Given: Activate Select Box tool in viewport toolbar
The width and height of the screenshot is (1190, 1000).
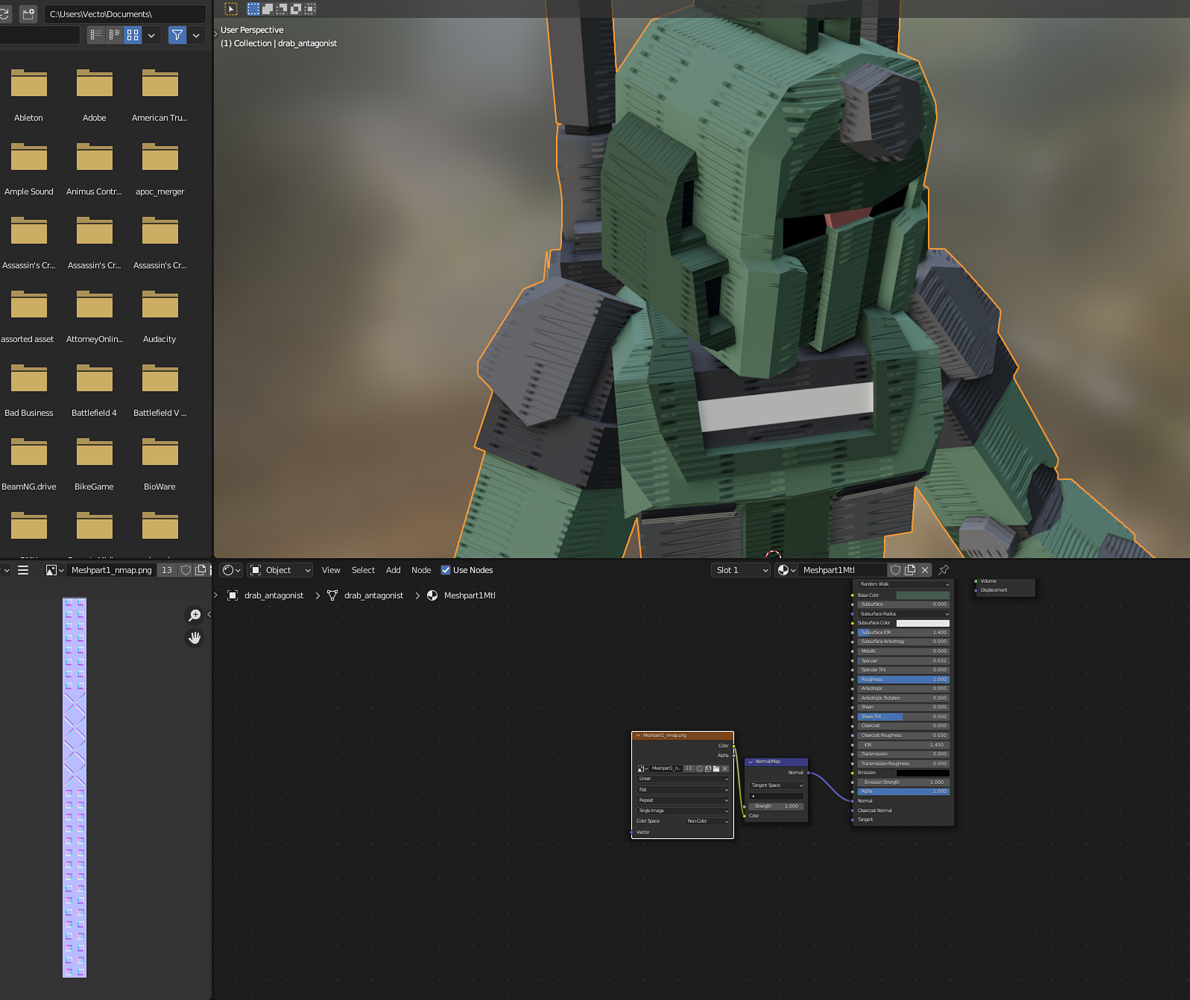Looking at the screenshot, I should 253,8.
